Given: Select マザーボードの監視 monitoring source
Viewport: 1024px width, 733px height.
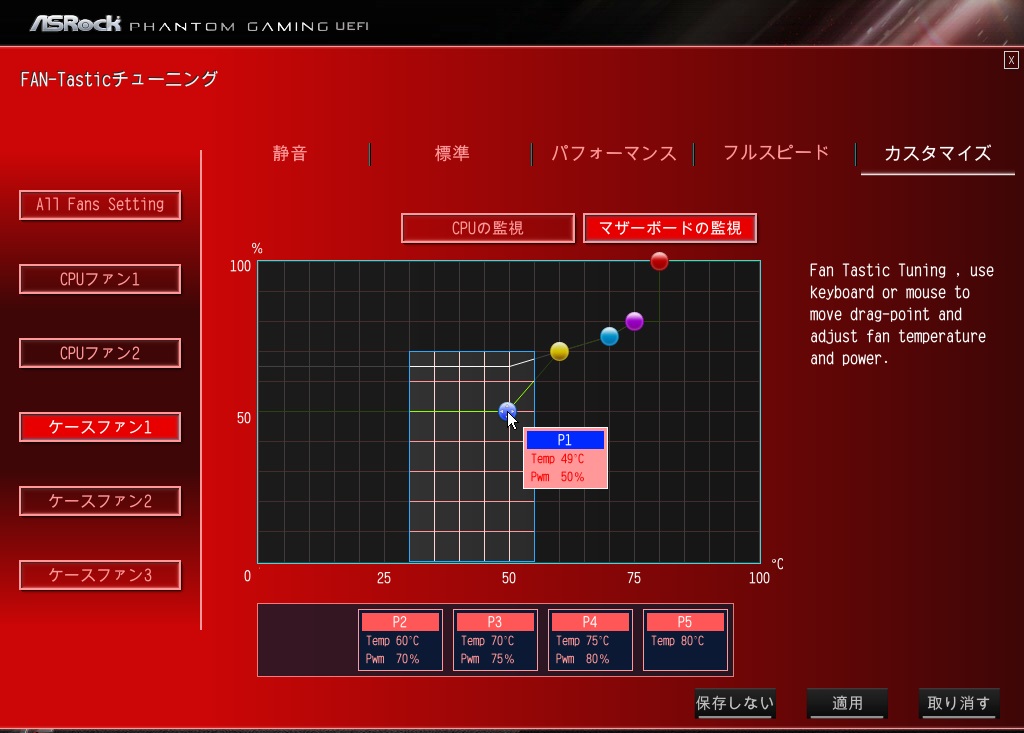Looking at the screenshot, I should (670, 228).
